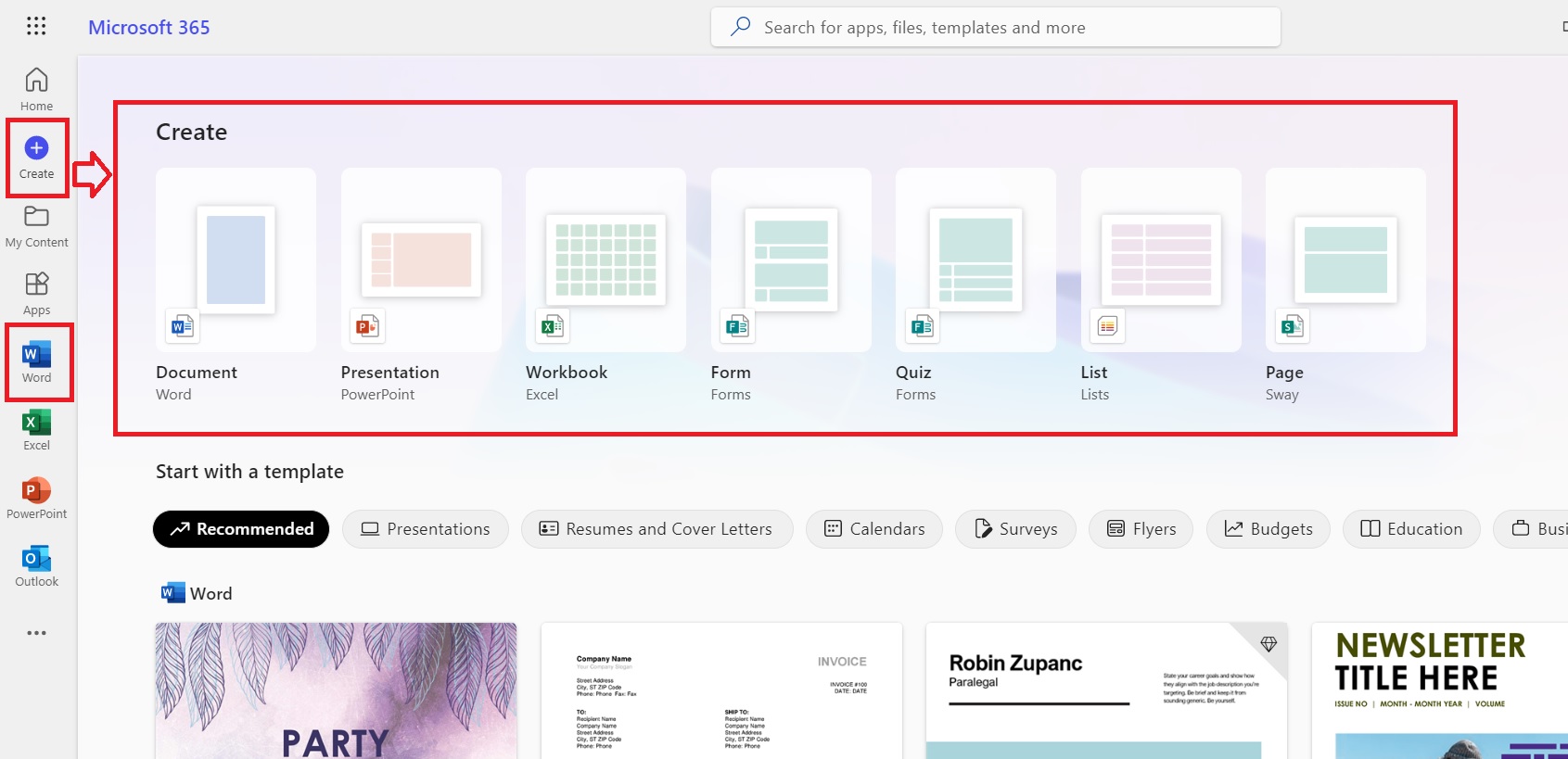This screenshot has width=1568, height=759.
Task: Open the Apps section in sidebar
Action: [37, 294]
